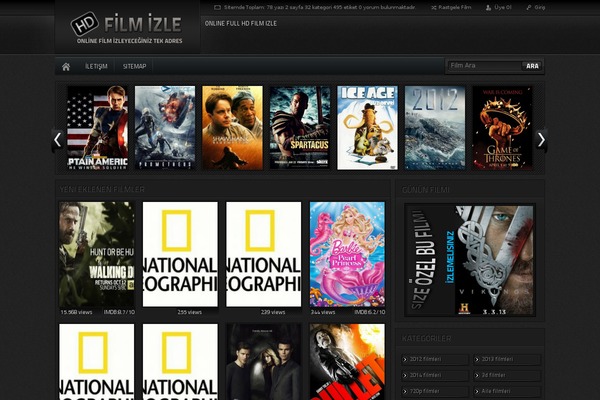
Task: Open the 3d filmler category
Action: click(507, 376)
